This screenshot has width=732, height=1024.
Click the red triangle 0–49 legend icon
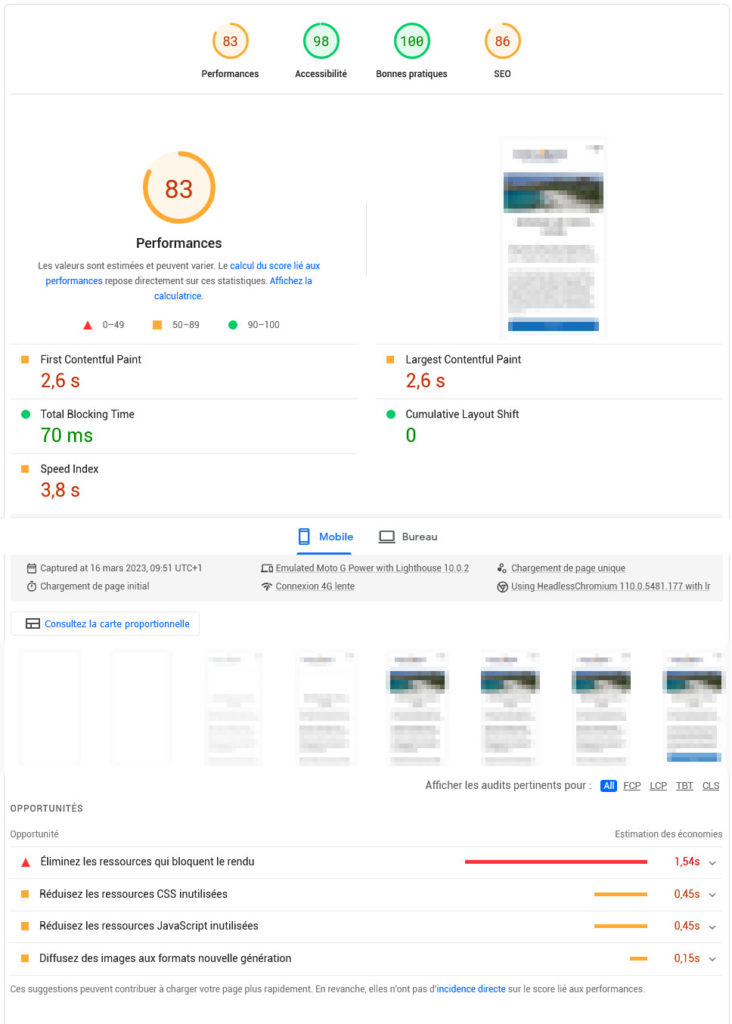click(x=88, y=325)
